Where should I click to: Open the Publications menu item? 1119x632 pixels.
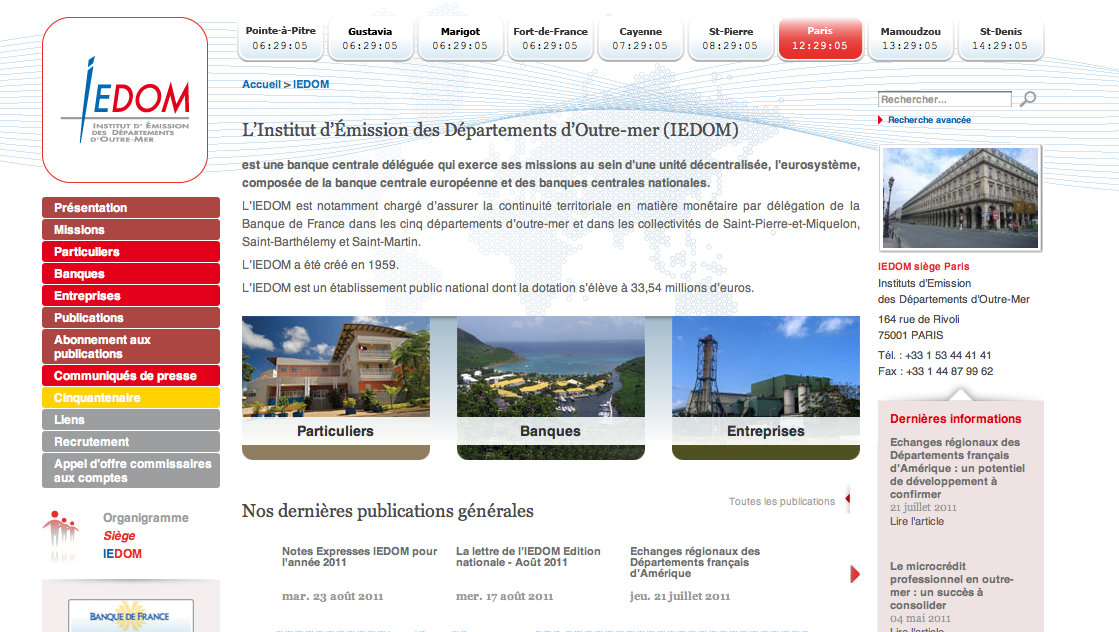131,318
